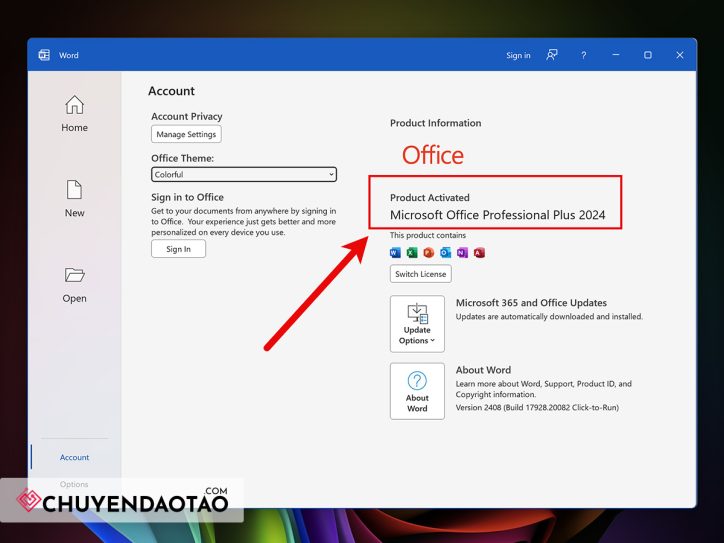Open the Open files page
The height and width of the screenshot is (543, 724).
[x=74, y=284]
